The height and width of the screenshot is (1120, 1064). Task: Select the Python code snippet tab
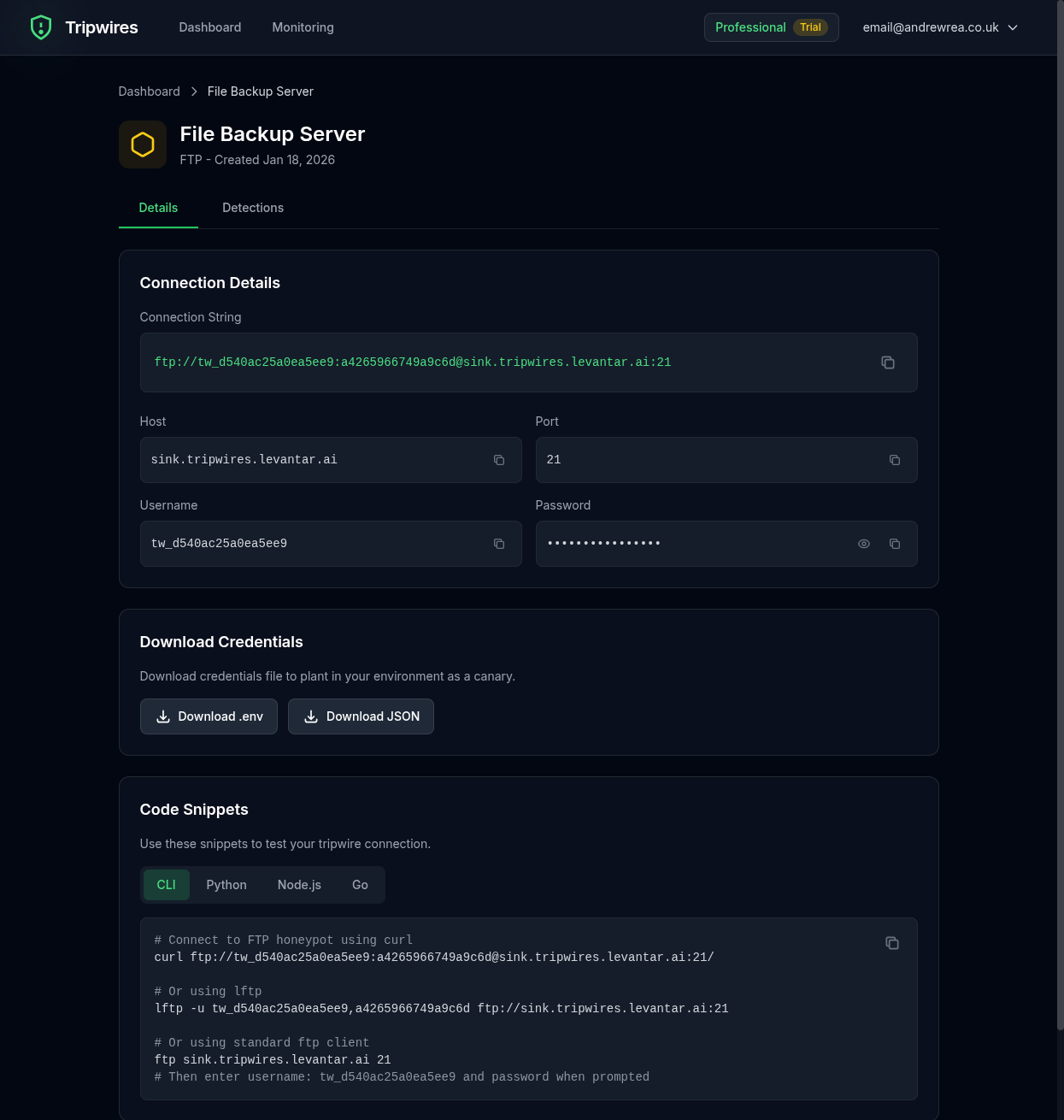226,885
